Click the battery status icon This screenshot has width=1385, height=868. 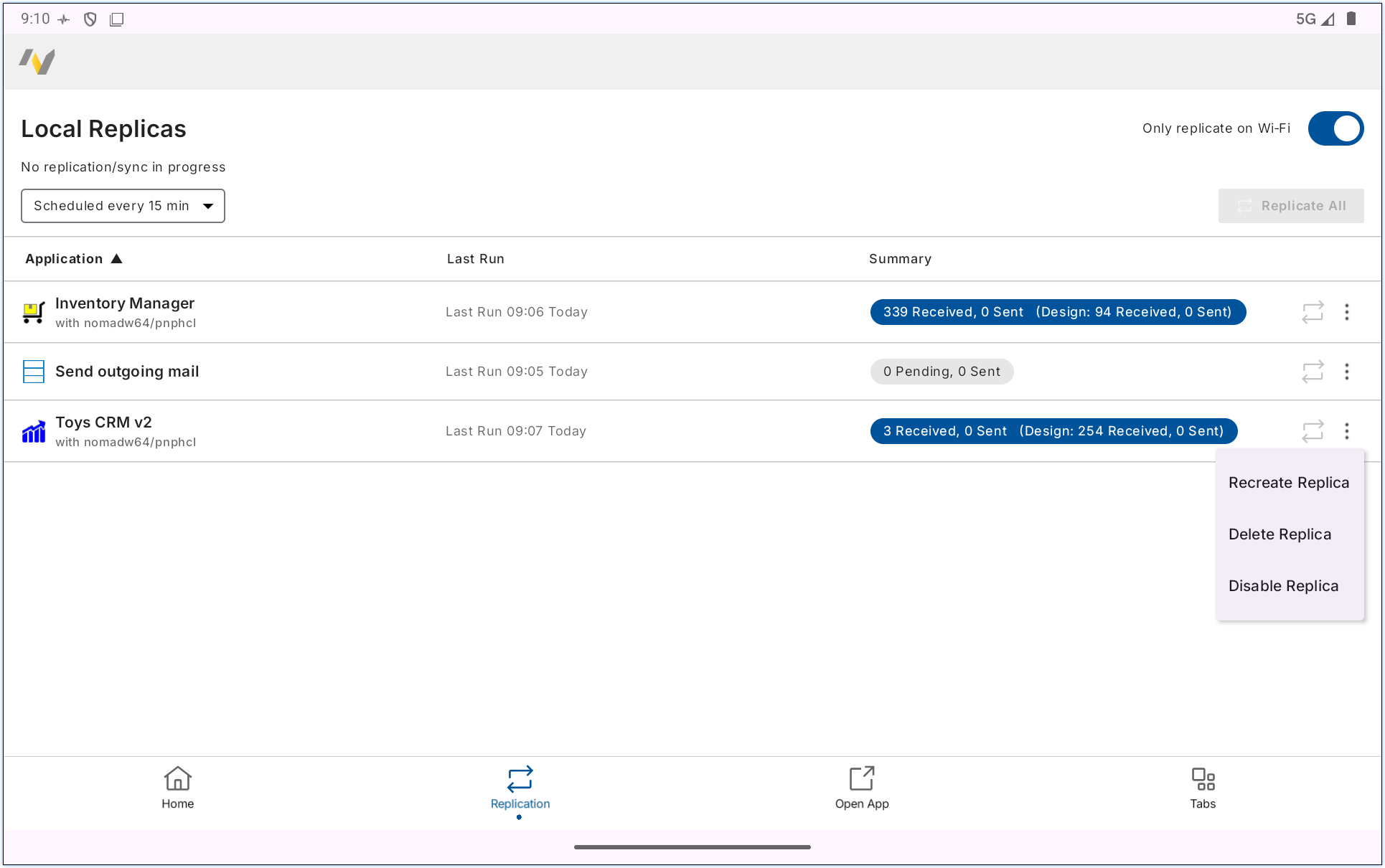click(x=1351, y=19)
